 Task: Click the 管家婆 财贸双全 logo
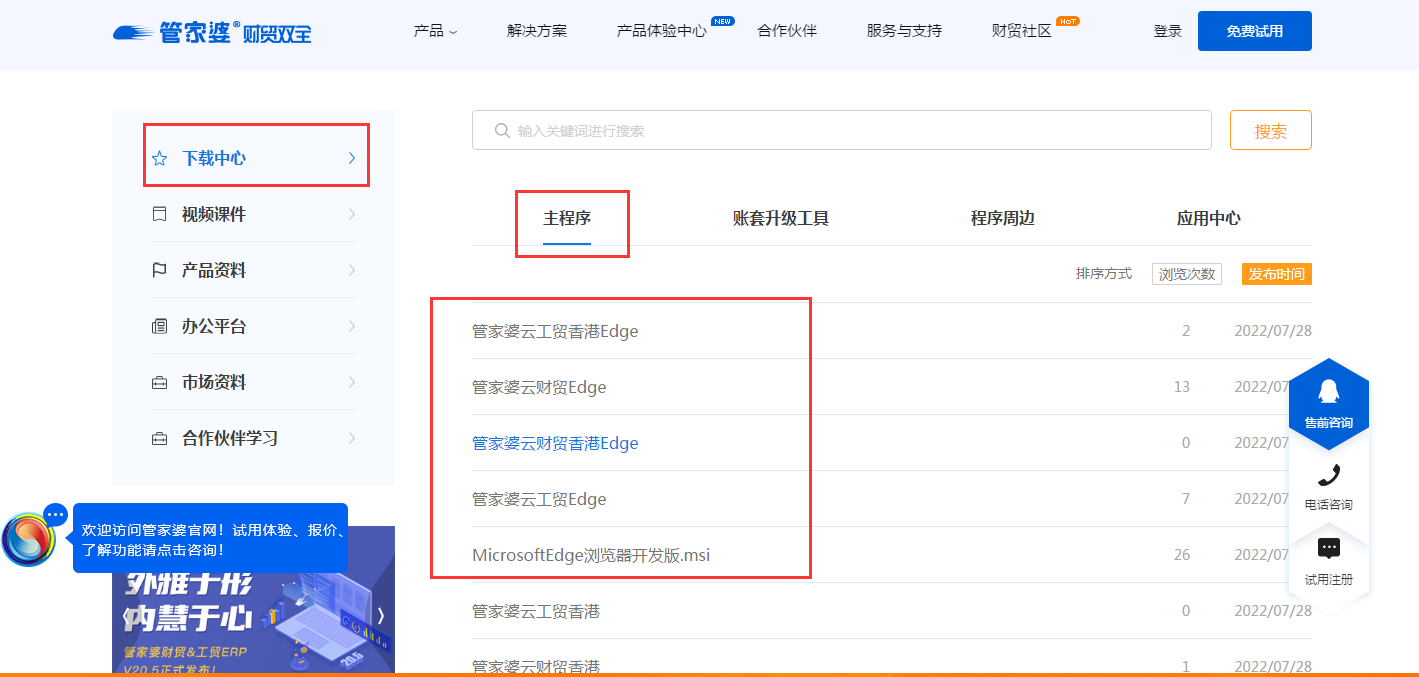212,32
